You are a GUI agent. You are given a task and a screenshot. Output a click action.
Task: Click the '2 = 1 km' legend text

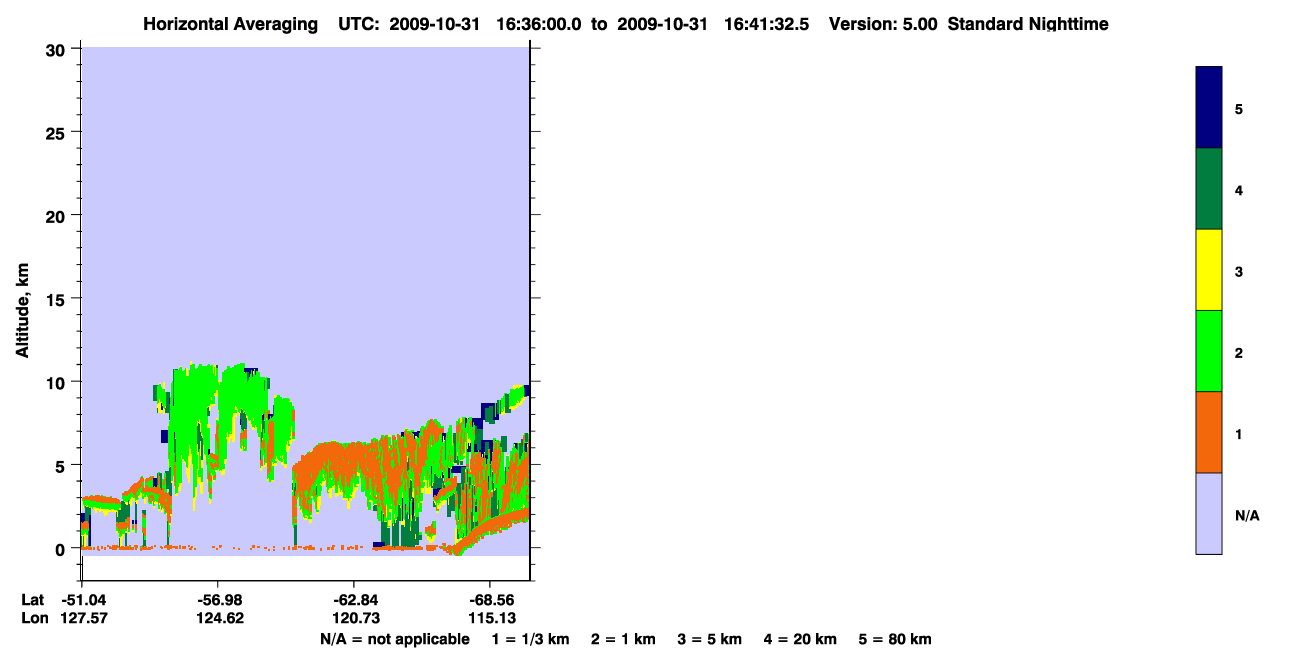click(x=623, y=639)
